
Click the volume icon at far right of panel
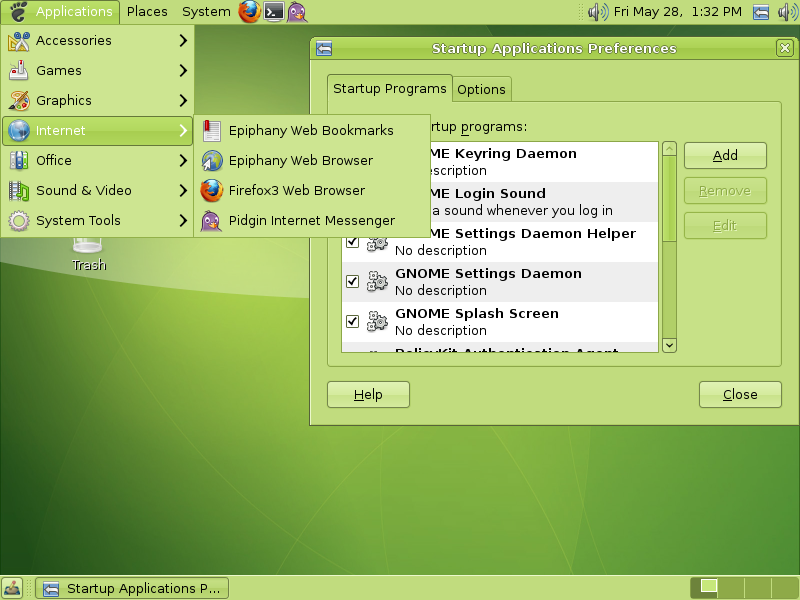pyautogui.click(x=788, y=11)
